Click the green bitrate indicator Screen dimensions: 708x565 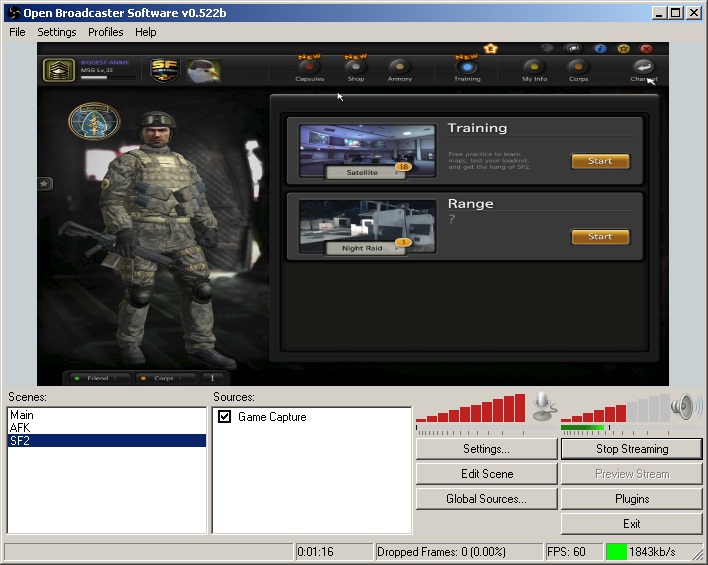click(x=616, y=552)
